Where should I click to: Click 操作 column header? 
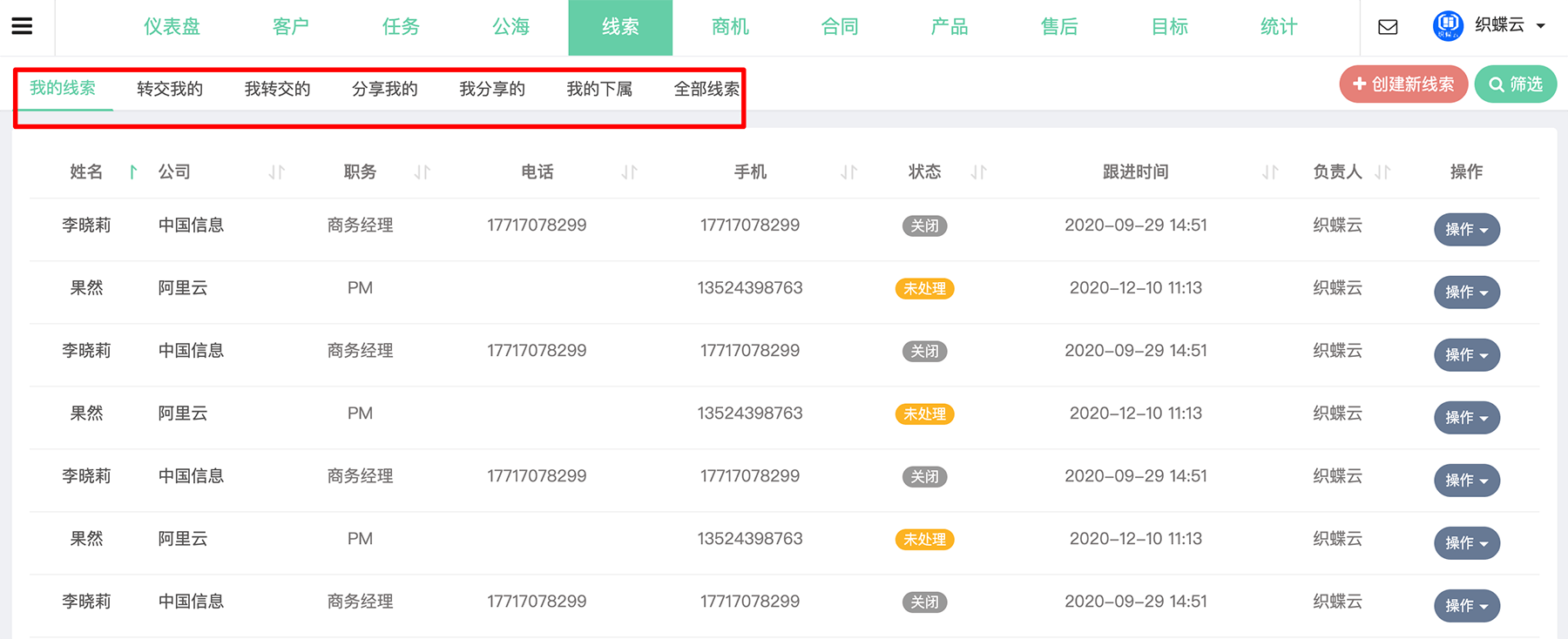[x=1466, y=172]
